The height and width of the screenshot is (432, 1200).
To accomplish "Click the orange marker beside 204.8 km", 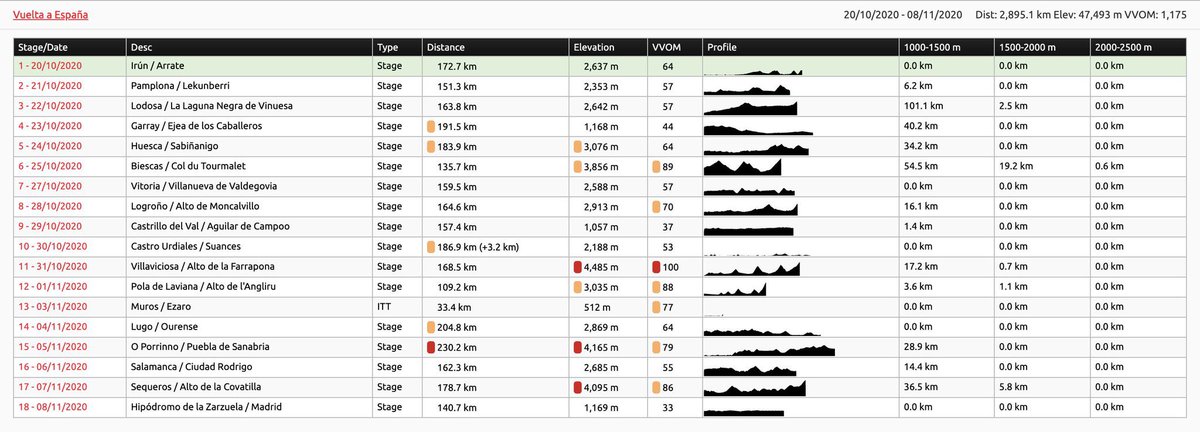I will (x=431, y=328).
